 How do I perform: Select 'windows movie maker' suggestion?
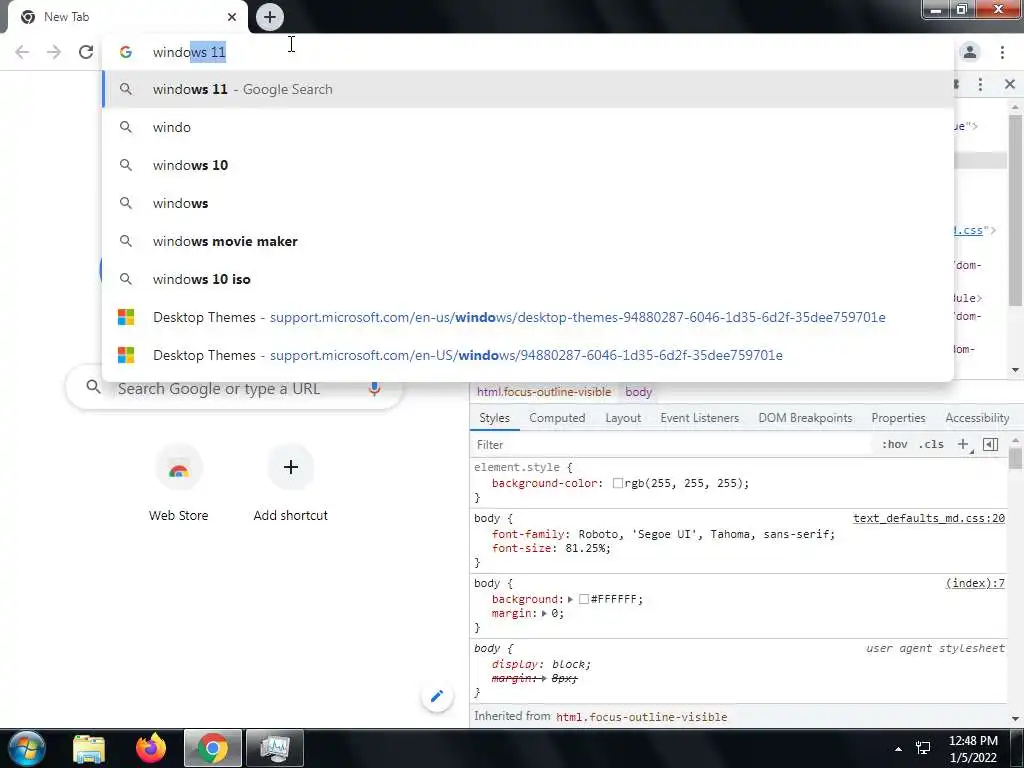tap(528, 241)
